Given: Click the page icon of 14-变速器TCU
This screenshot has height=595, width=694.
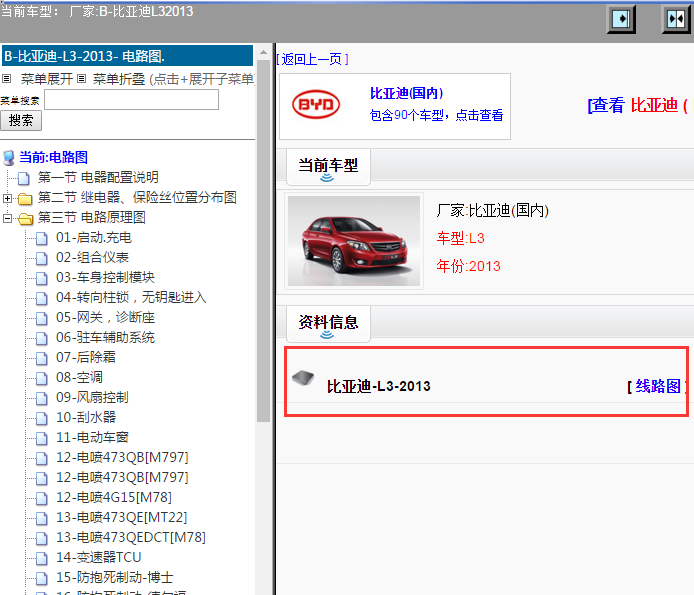Looking at the screenshot, I should click(x=42, y=558).
